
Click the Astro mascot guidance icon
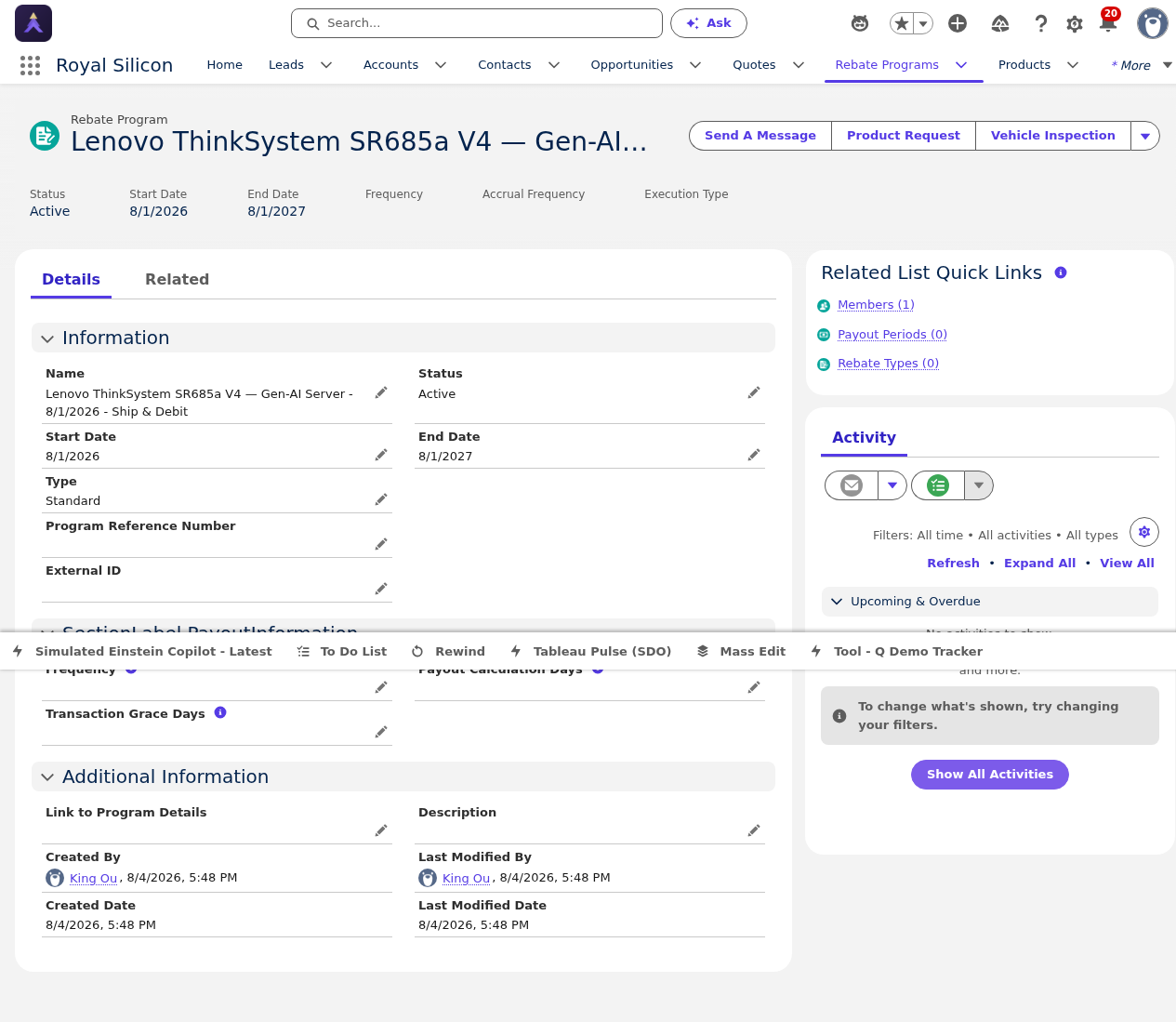point(860,23)
